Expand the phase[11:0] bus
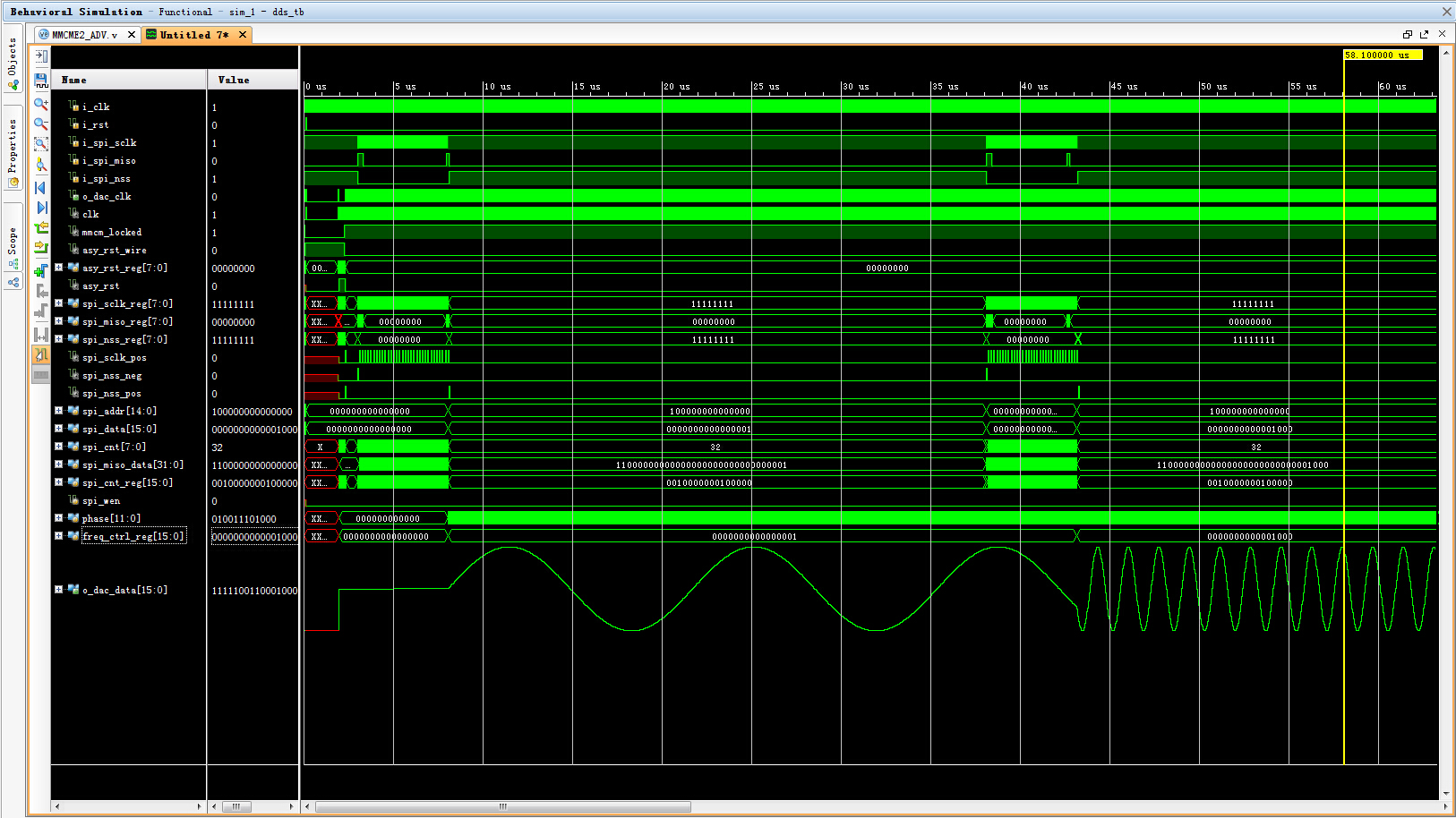Viewport: 1456px width, 818px height. click(x=59, y=518)
